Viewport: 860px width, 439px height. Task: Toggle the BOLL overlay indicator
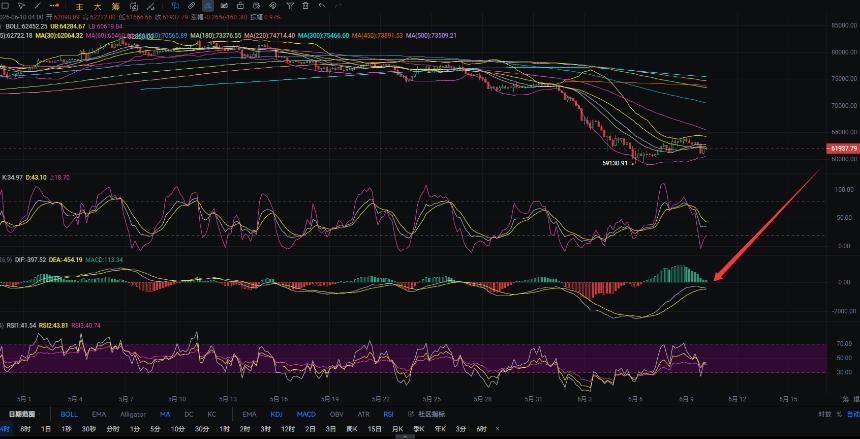[69, 414]
